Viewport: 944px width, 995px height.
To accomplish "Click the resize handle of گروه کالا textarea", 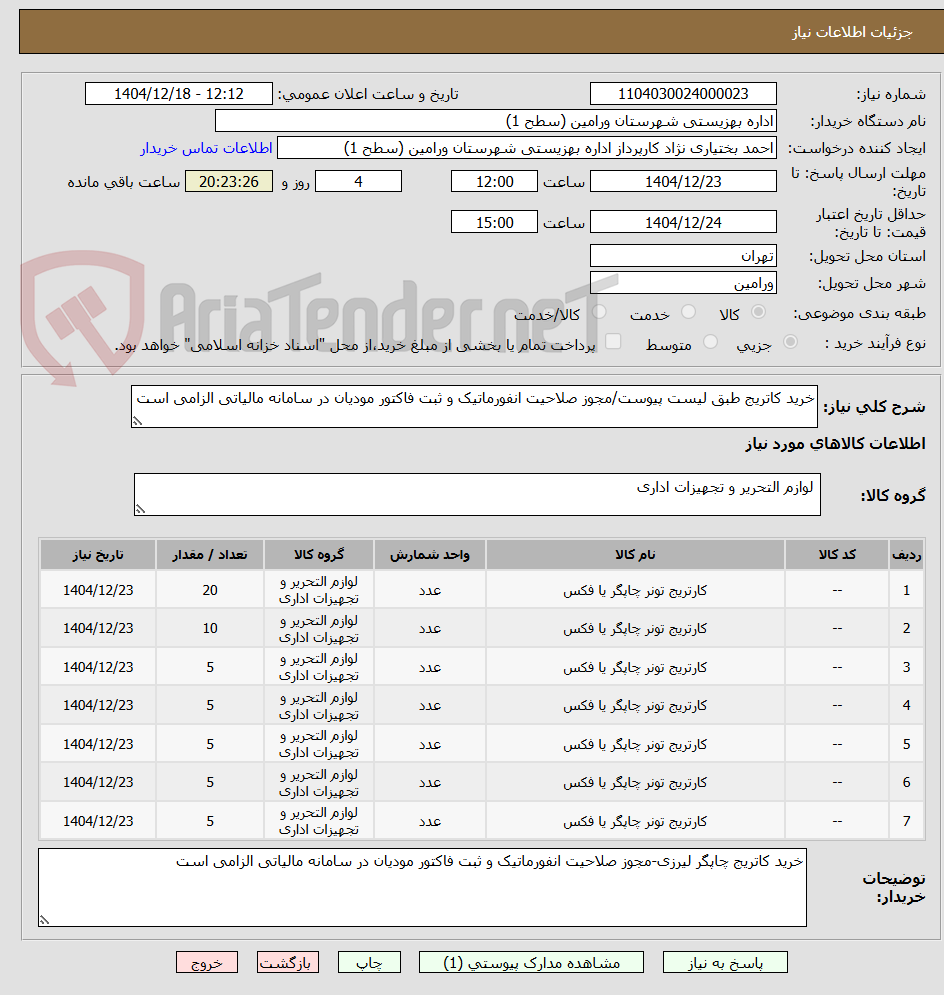I will point(140,509).
